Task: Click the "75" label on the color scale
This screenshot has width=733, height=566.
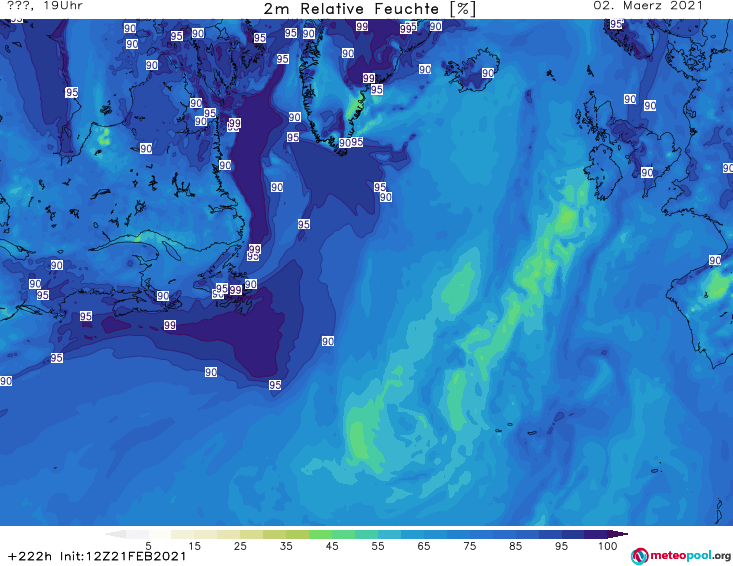Action: (470, 546)
